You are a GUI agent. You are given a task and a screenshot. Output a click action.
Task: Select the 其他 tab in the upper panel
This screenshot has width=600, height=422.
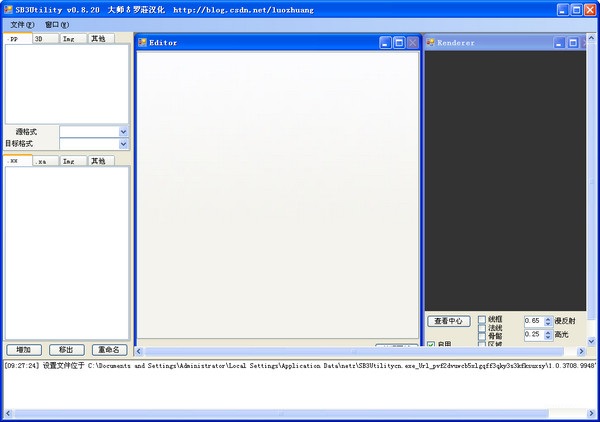(x=101, y=39)
